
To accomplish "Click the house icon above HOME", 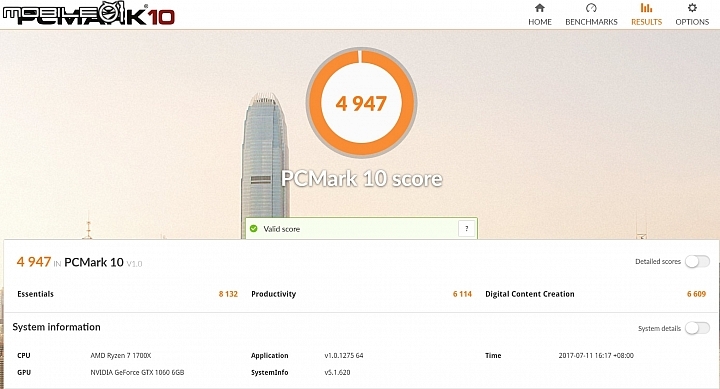I will click(540, 8).
